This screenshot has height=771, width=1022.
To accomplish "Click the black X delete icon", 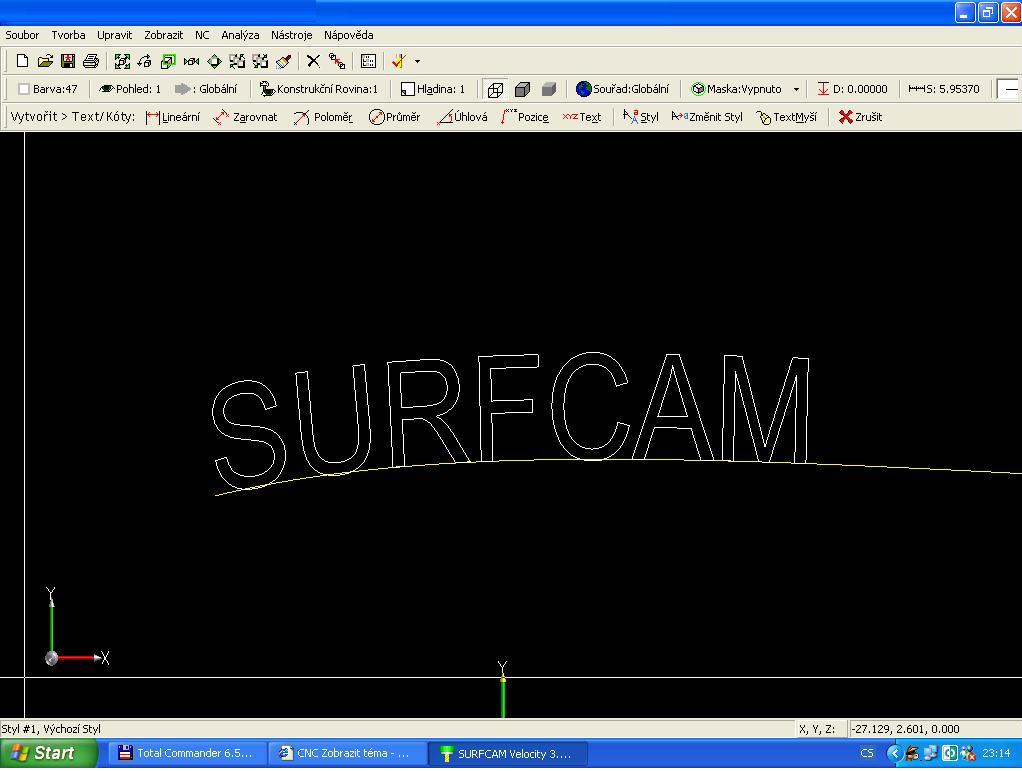I will (313, 61).
